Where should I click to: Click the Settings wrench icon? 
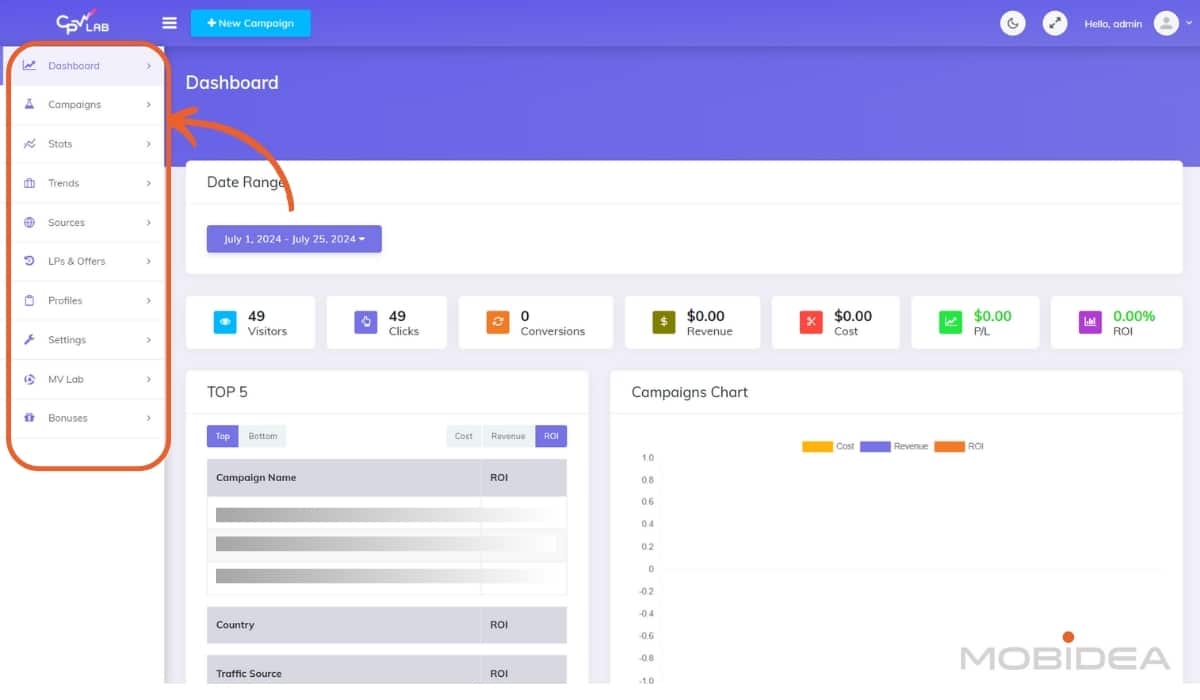click(x=29, y=339)
